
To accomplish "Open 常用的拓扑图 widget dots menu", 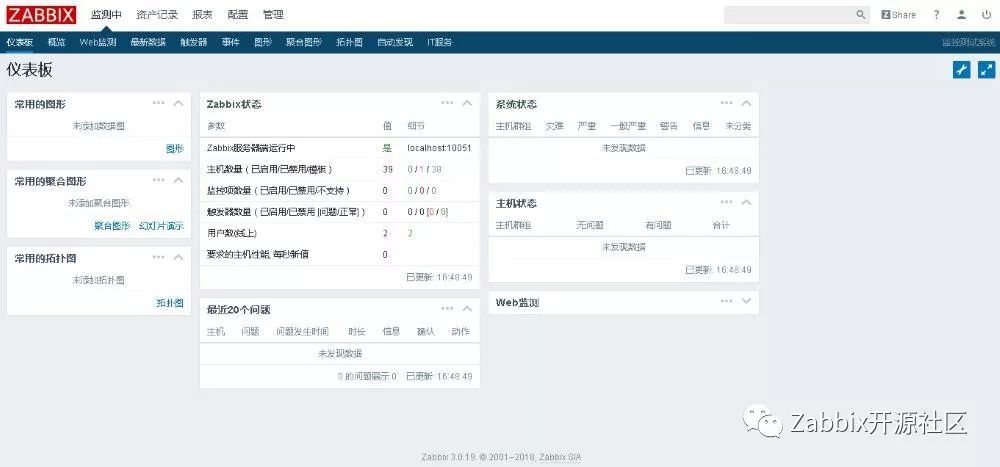I will pyautogui.click(x=158, y=257).
